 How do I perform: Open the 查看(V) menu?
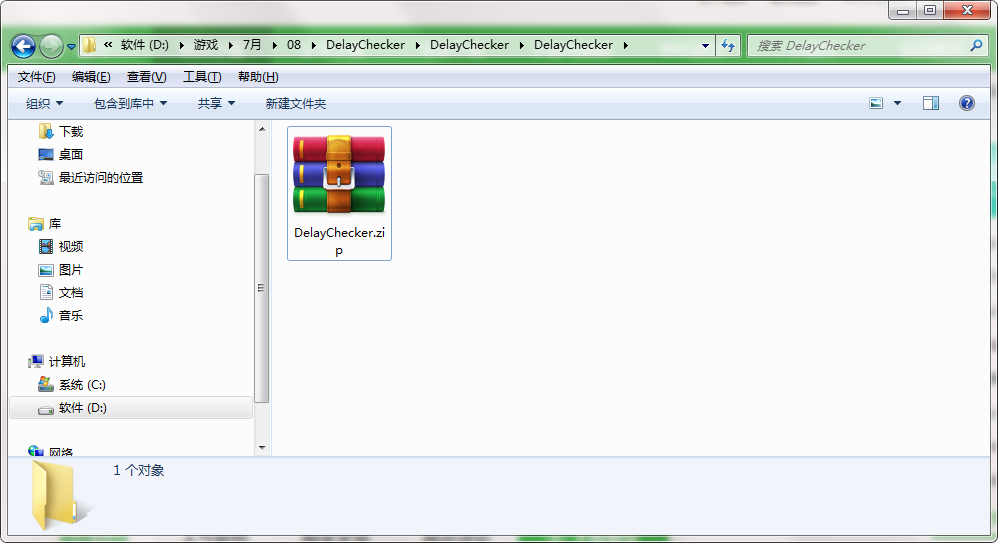tap(146, 77)
